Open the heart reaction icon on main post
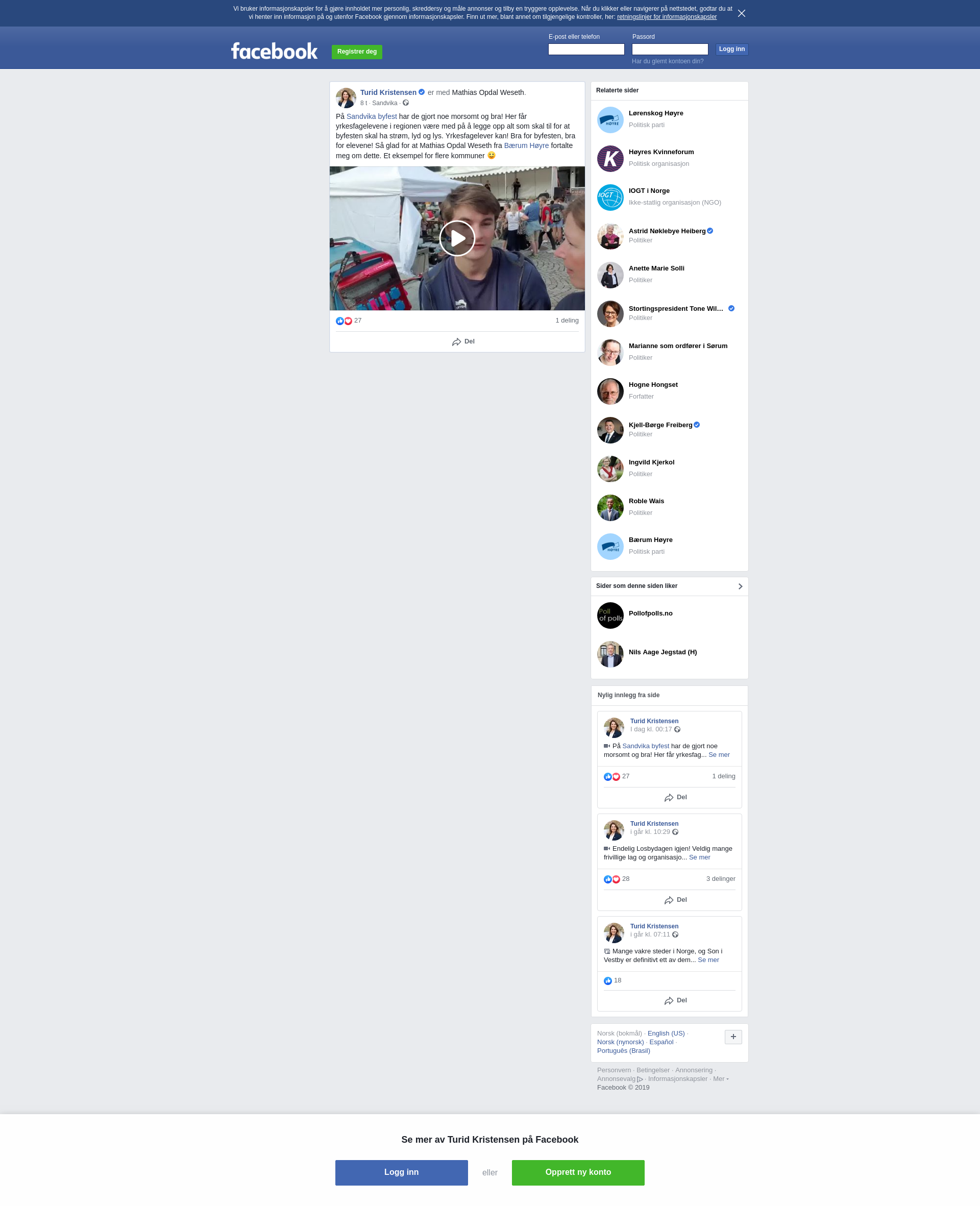The height and width of the screenshot is (1206, 980). tap(348, 321)
